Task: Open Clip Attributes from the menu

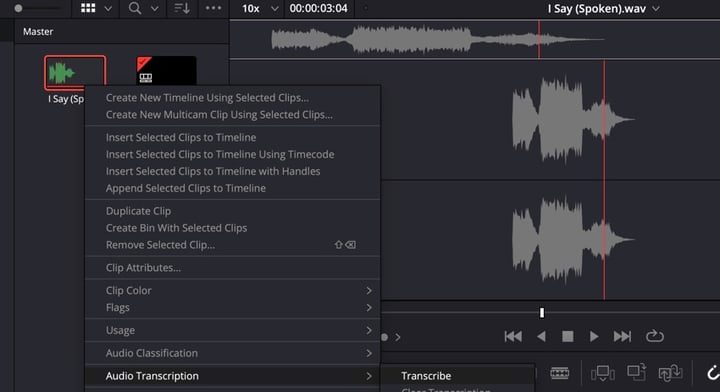Action: [x=143, y=268]
